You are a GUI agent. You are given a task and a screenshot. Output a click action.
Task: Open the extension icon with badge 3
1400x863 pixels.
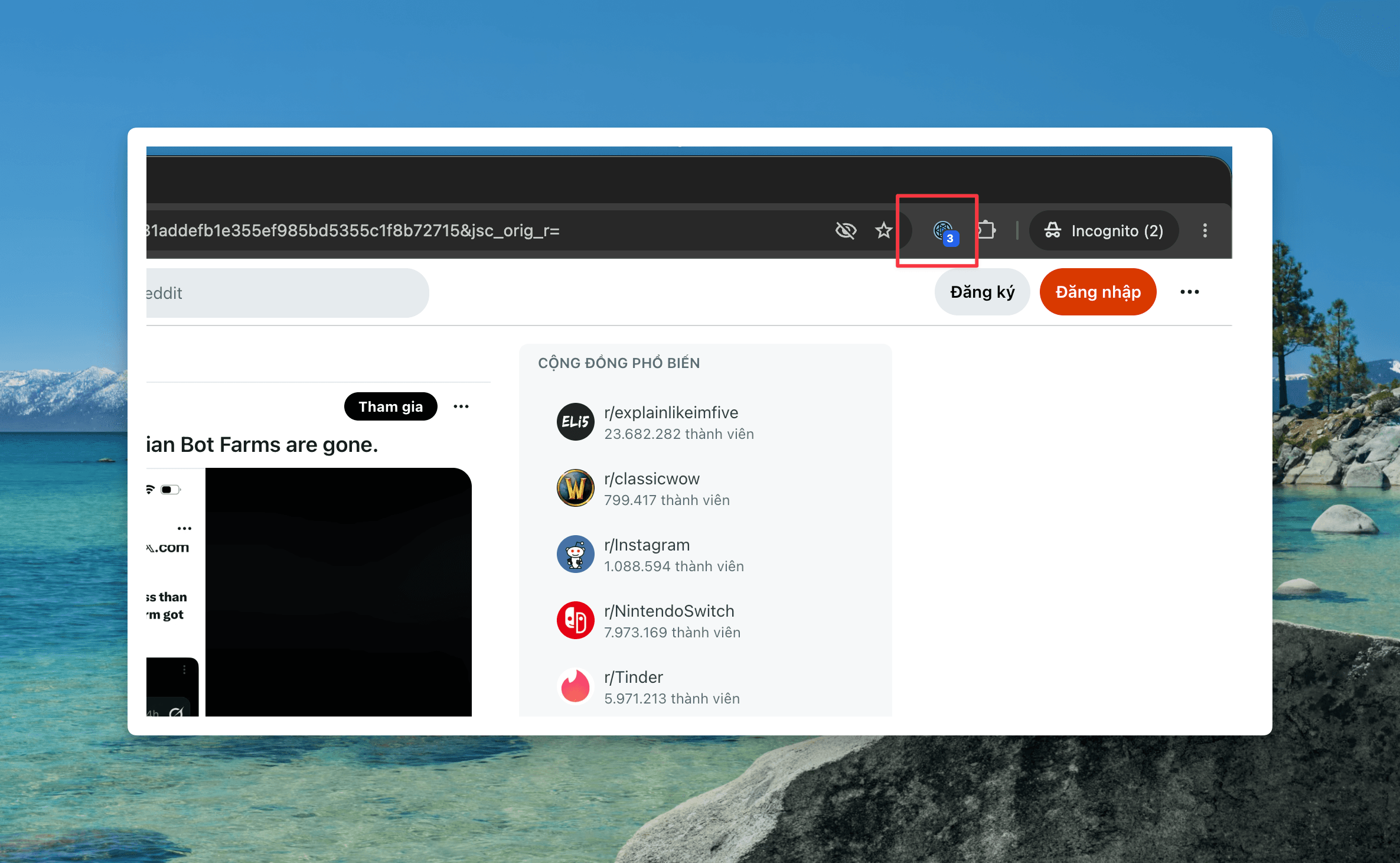click(x=945, y=232)
